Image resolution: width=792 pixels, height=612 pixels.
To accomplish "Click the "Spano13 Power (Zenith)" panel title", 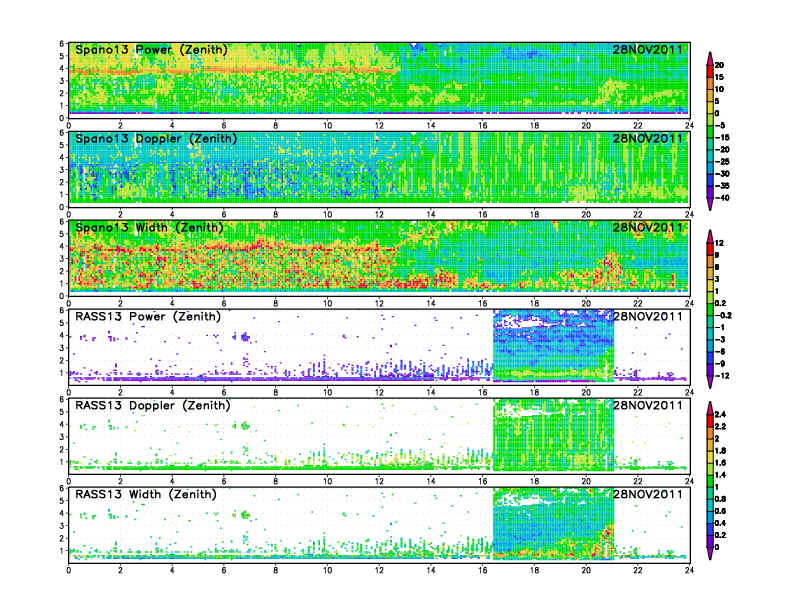I will [151, 50].
